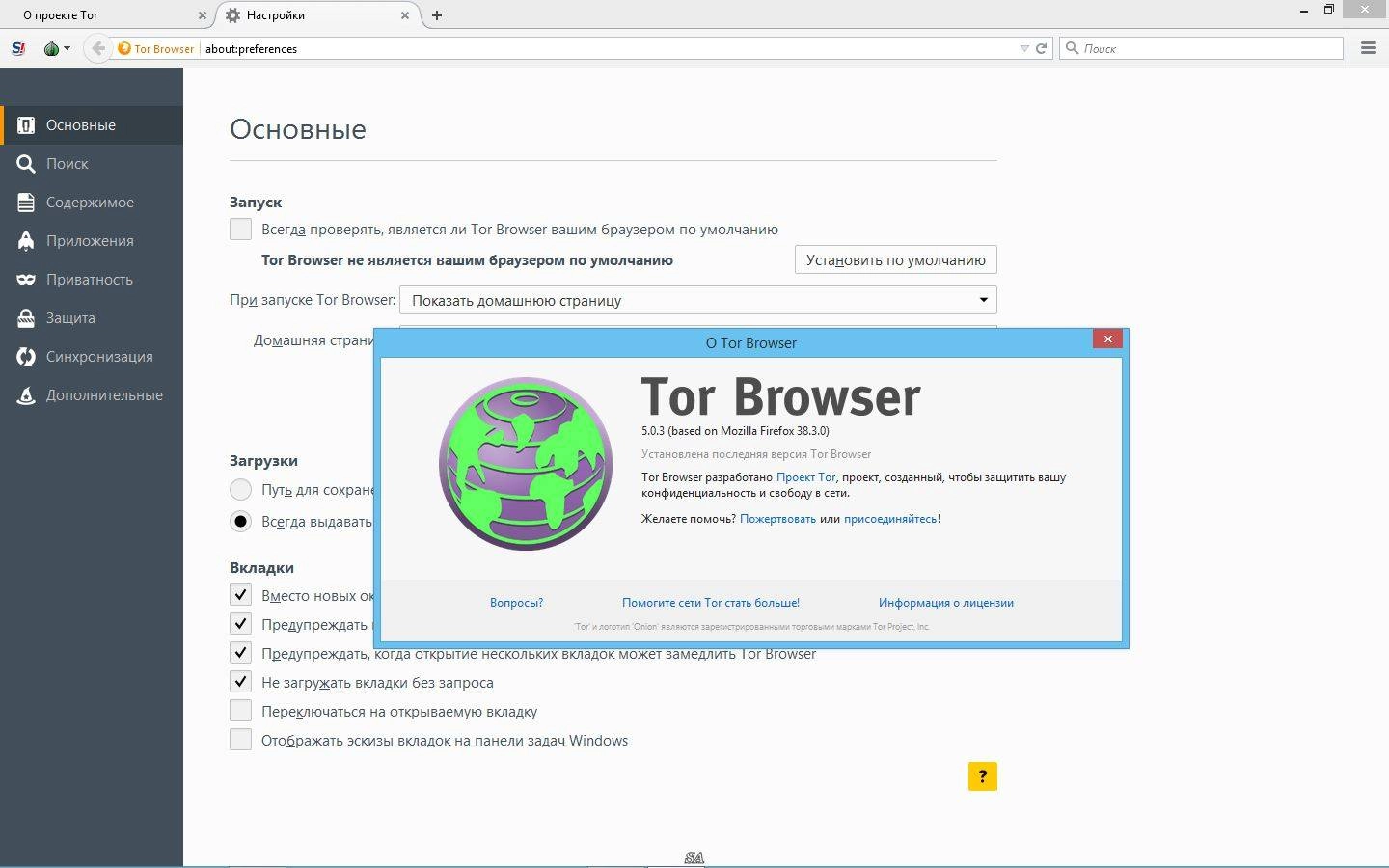Click the Поиск magnifier sidebar icon
This screenshot has width=1389, height=868.
(x=26, y=164)
